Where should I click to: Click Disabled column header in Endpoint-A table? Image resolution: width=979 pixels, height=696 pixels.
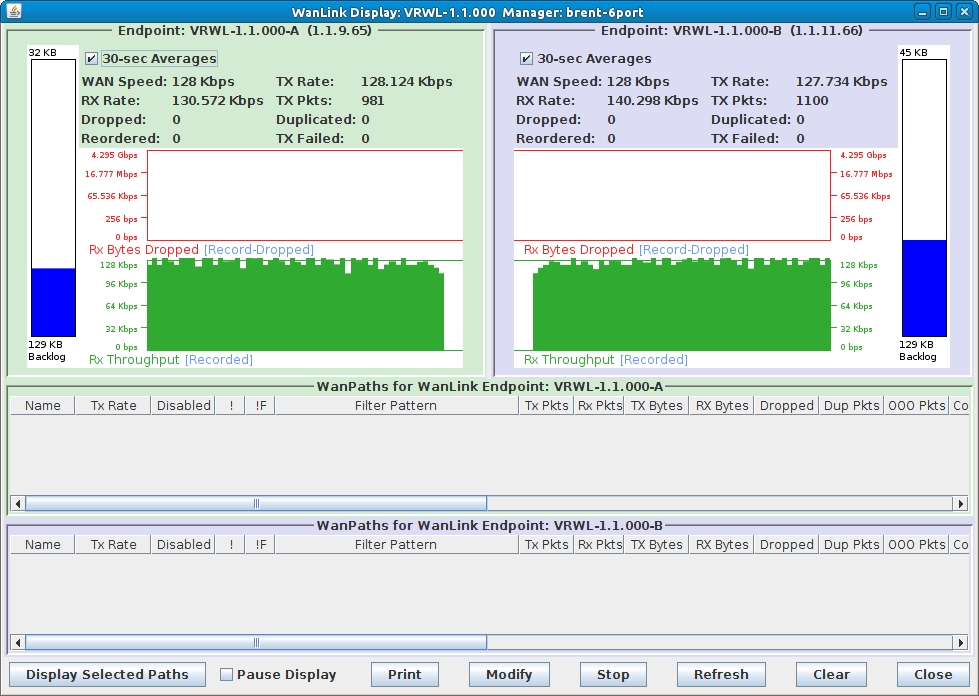coord(184,406)
